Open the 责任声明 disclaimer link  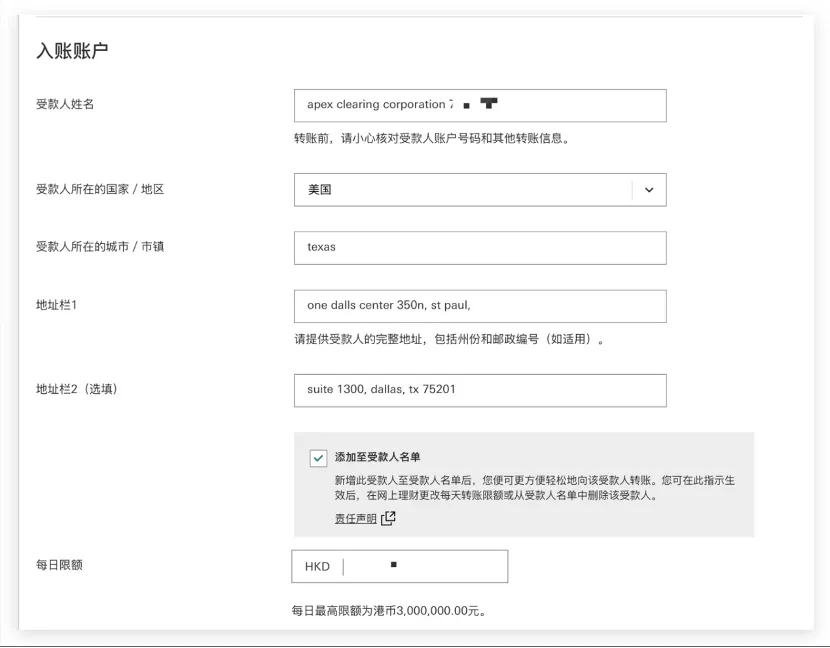355,518
